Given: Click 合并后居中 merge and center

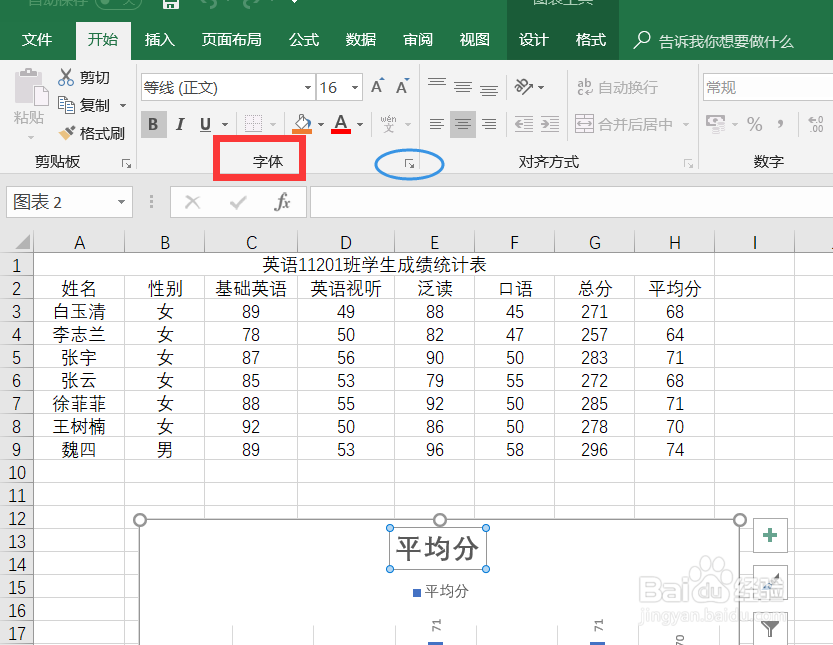Looking at the screenshot, I should [x=624, y=123].
